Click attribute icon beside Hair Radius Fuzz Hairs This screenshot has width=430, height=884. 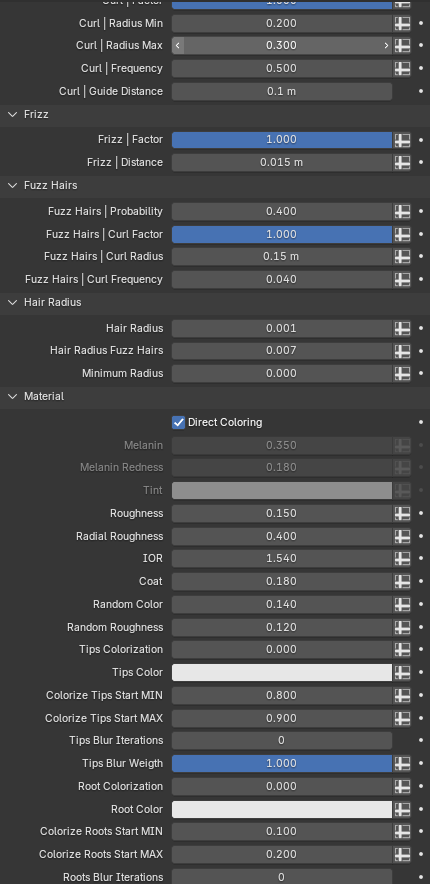pos(402,351)
